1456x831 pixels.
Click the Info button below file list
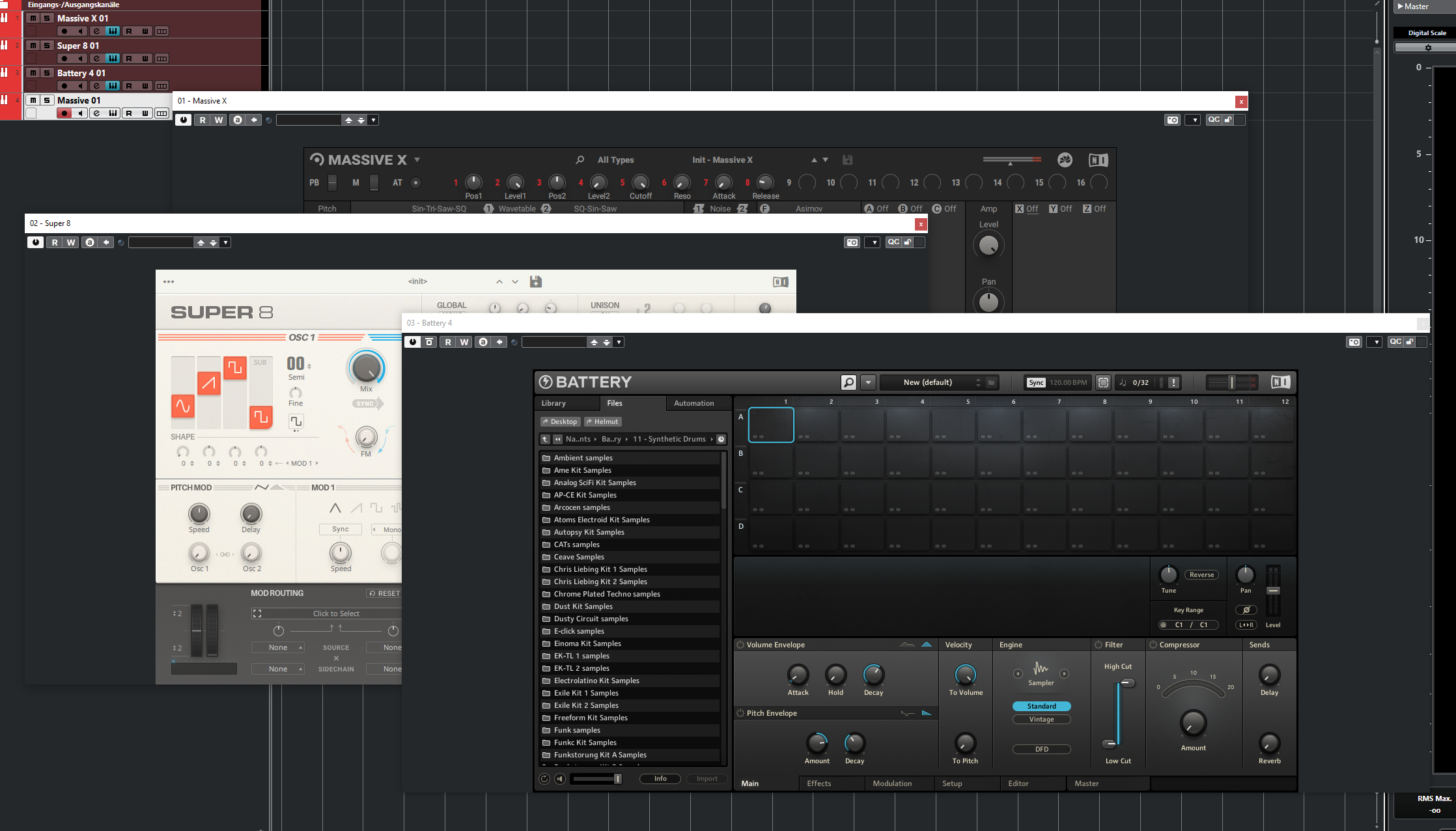pos(660,778)
